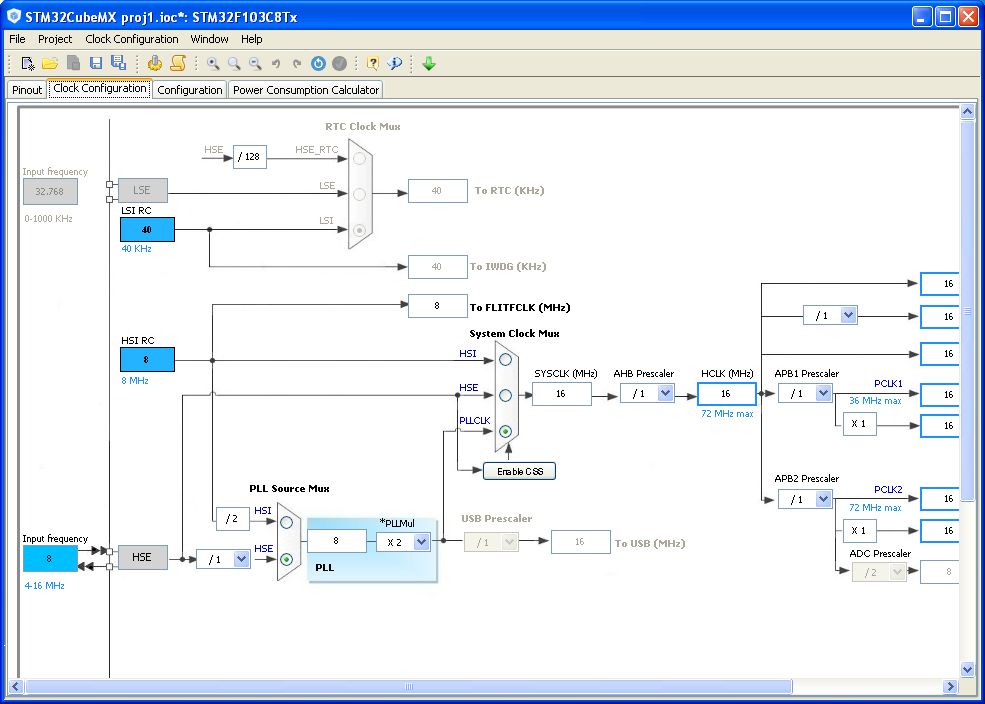Click the horizontal scrollbar thumb
Viewport: 985px width, 704px height.
(x=408, y=686)
